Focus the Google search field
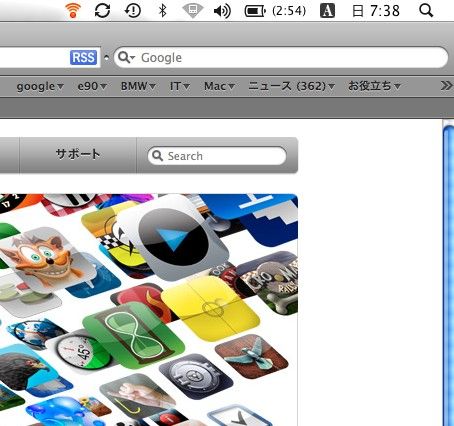 (281, 57)
